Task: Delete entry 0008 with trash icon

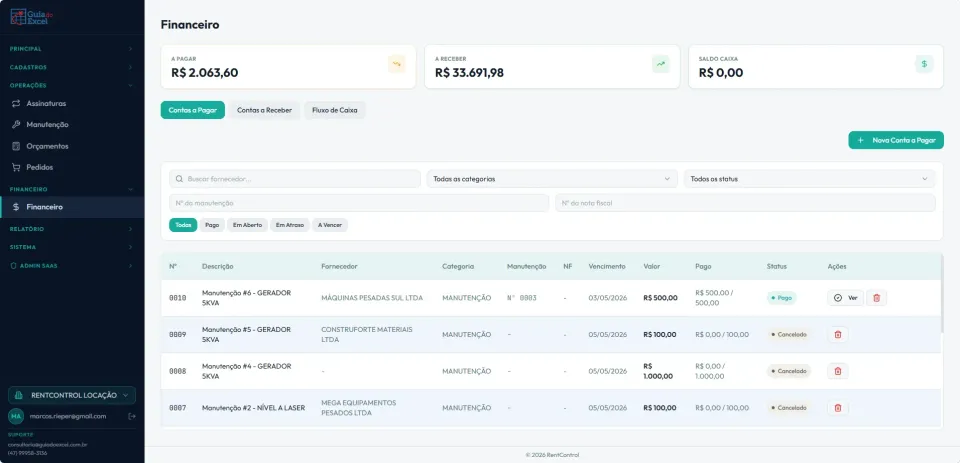Action: coord(838,371)
